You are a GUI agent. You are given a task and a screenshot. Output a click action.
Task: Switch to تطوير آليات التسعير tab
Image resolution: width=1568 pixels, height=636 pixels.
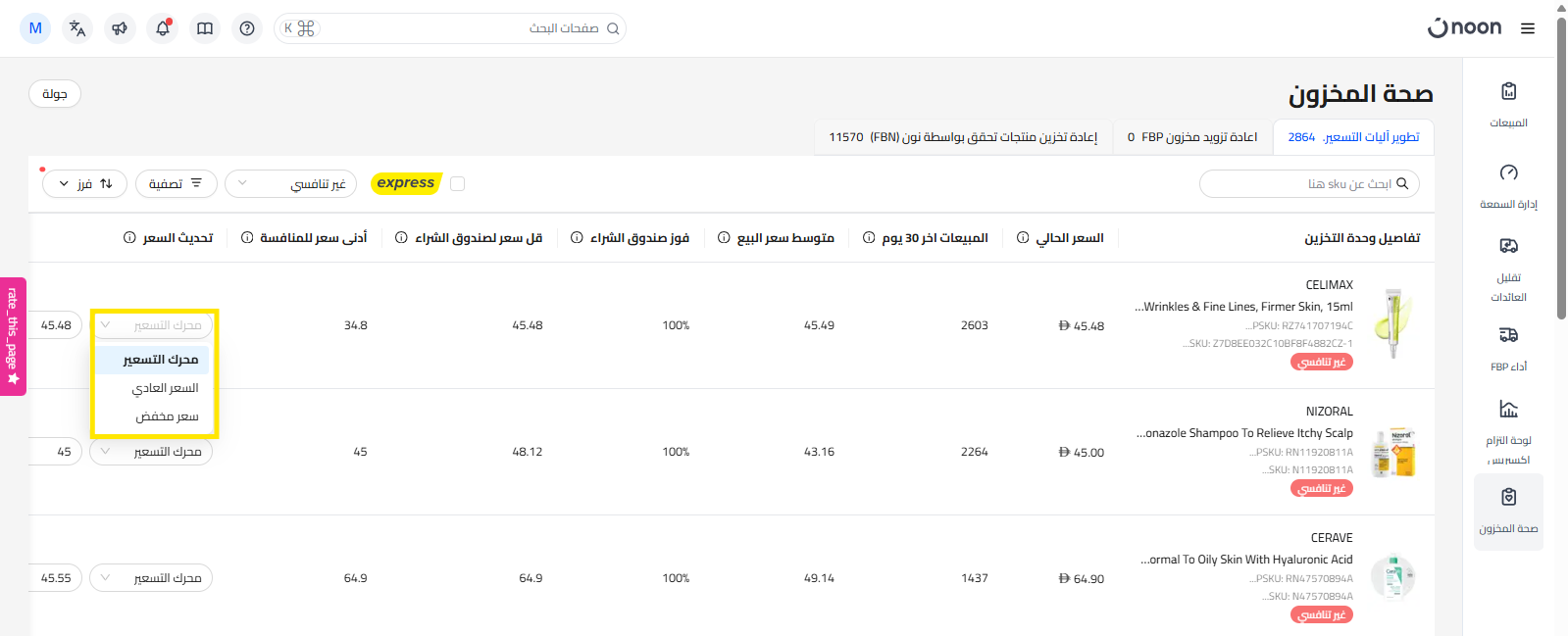click(x=1353, y=137)
